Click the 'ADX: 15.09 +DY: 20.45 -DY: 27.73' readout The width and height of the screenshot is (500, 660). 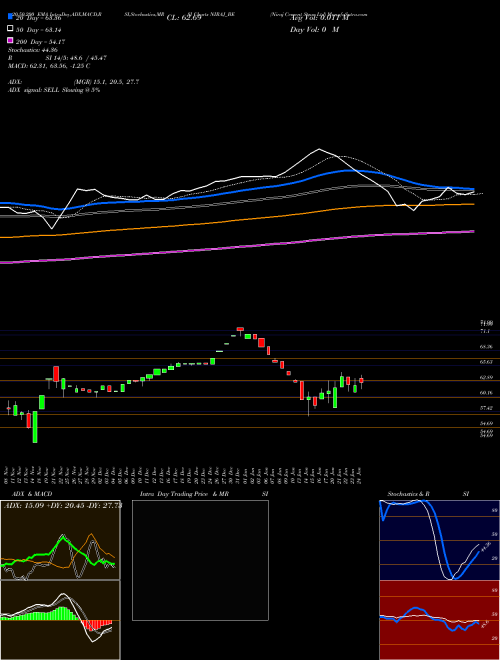tap(63, 506)
